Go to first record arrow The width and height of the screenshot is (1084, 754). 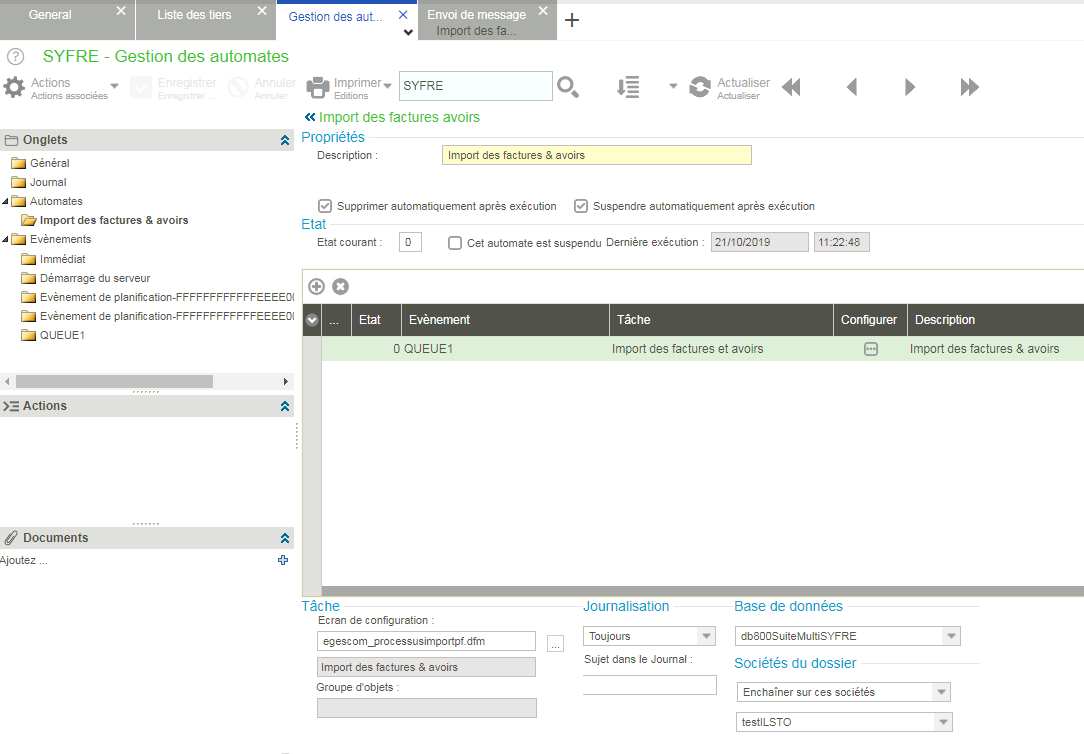[792, 87]
